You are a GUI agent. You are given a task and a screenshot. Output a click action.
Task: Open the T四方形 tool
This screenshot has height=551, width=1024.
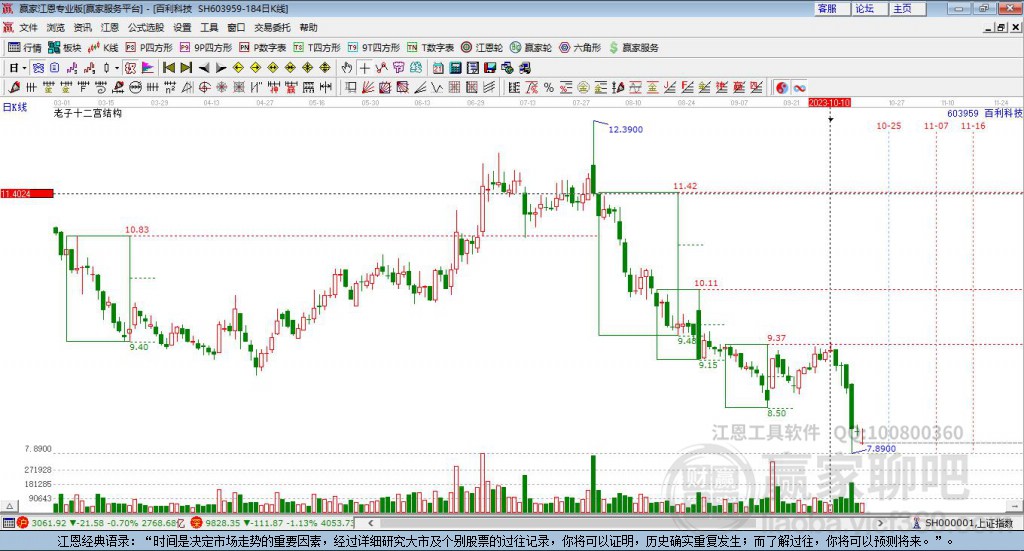(317, 48)
